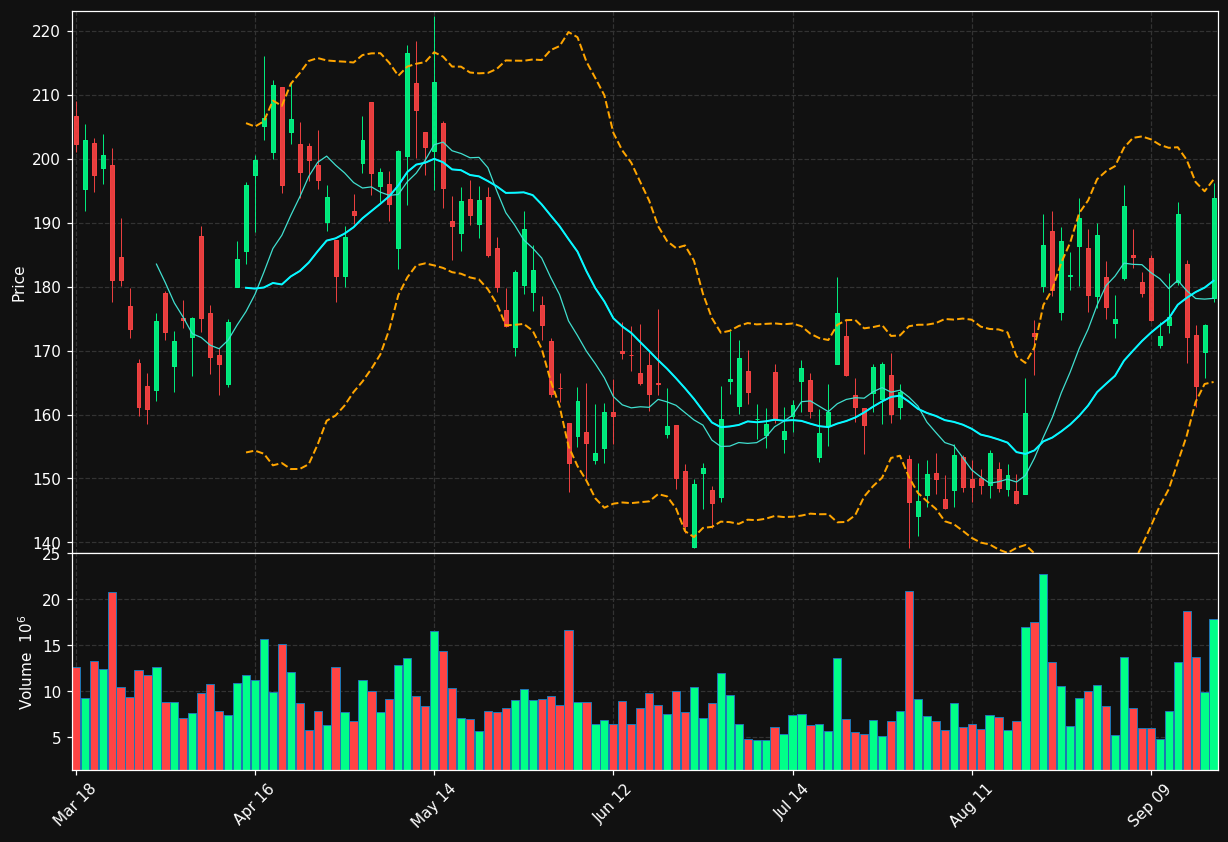This screenshot has height=842, width=1228.
Task: Click the 140 price axis label
Action: [x=46, y=543]
